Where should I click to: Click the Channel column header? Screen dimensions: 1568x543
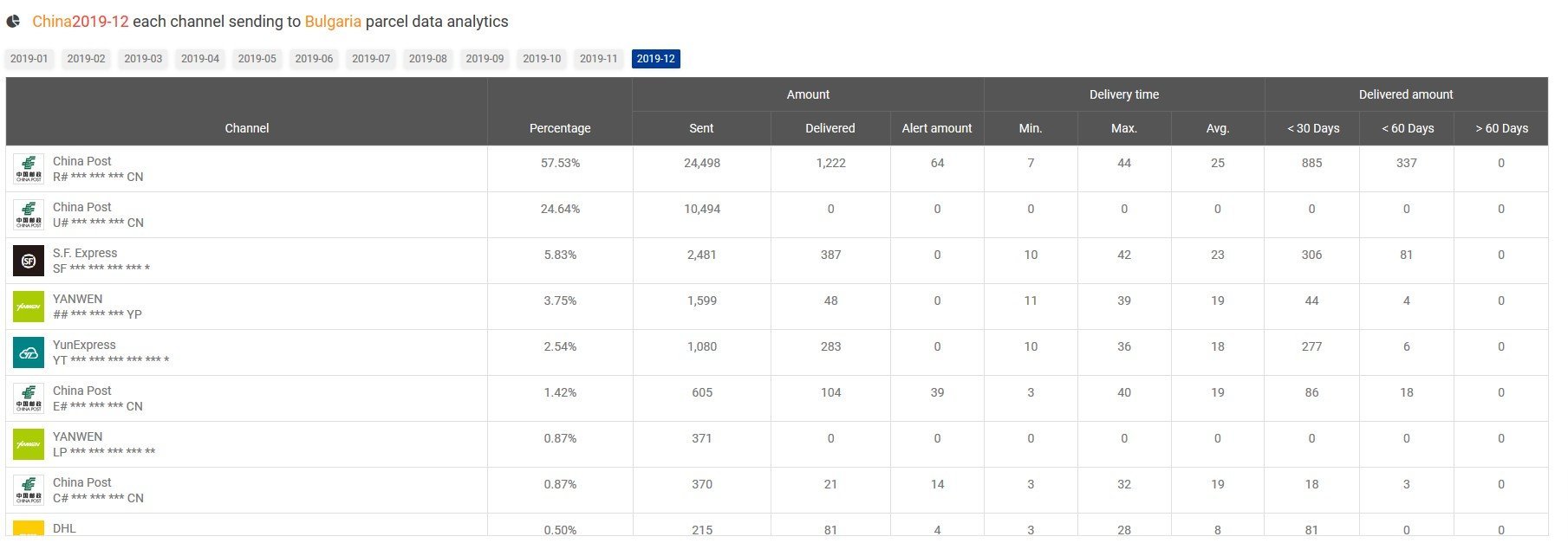coord(247,128)
